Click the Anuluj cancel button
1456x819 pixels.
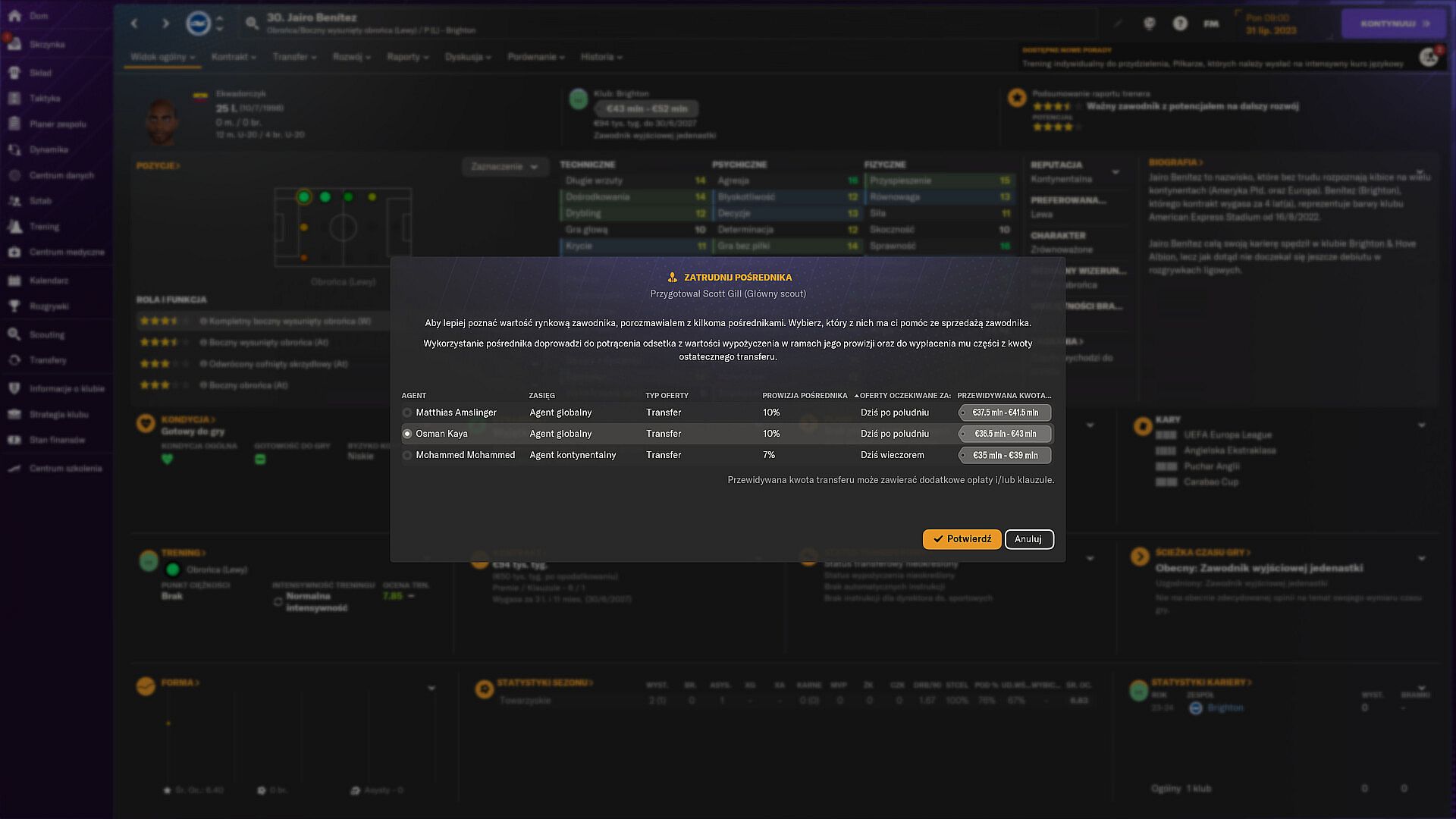click(1028, 539)
